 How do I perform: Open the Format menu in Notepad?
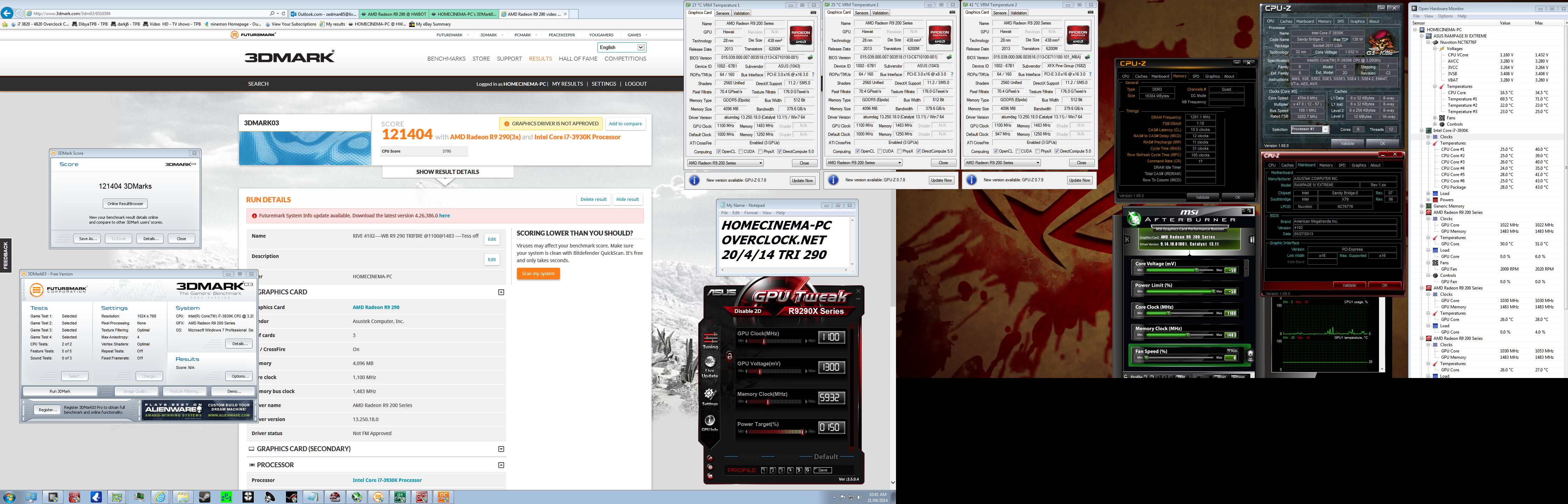pyautogui.click(x=750, y=213)
